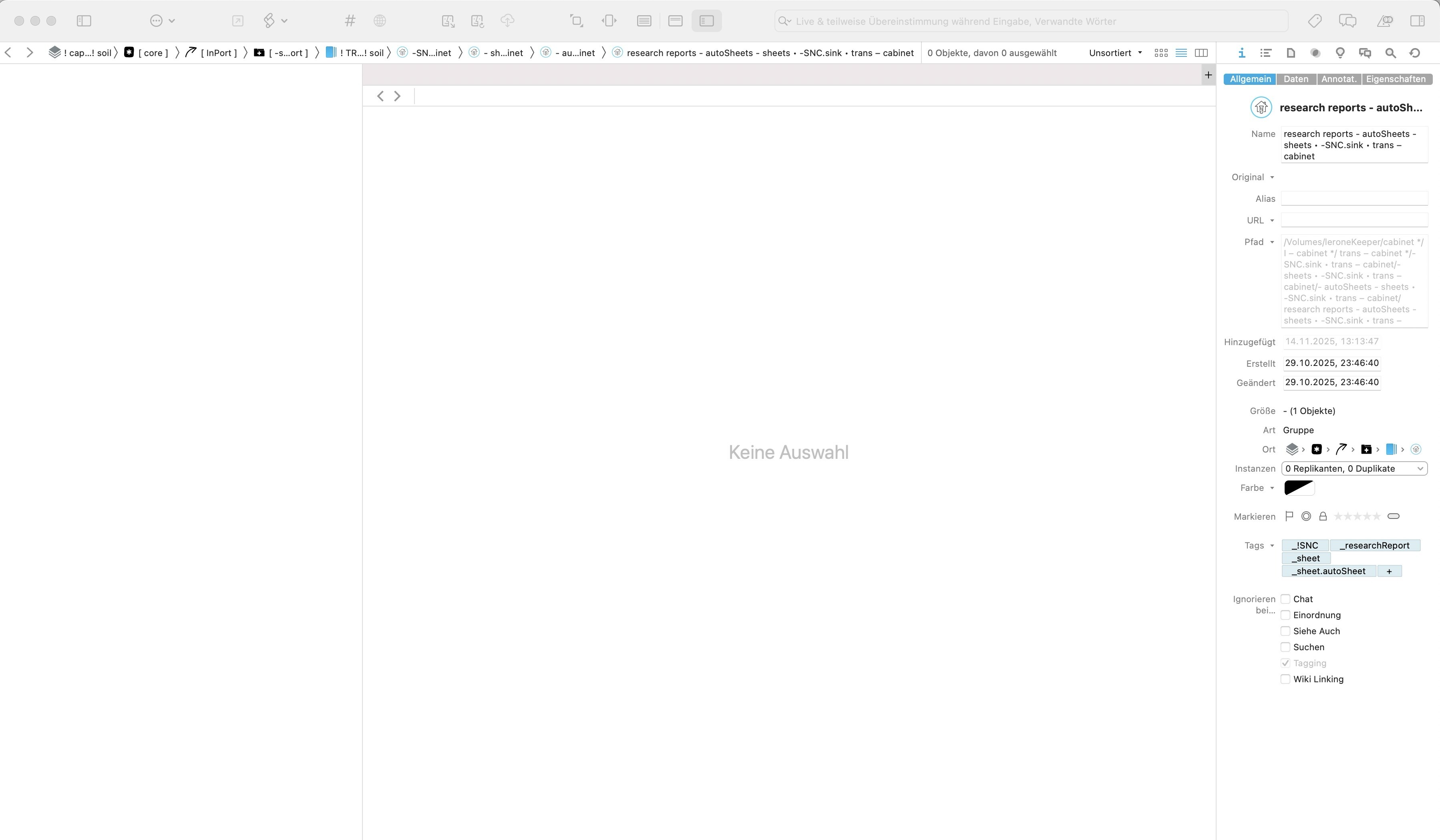
Task: Click the search inspector magnifier icon
Action: point(1390,52)
